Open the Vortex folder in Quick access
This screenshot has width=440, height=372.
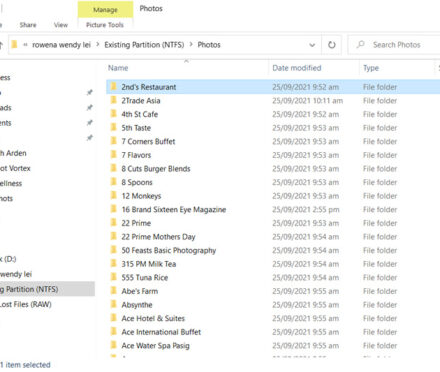click(x=15, y=168)
